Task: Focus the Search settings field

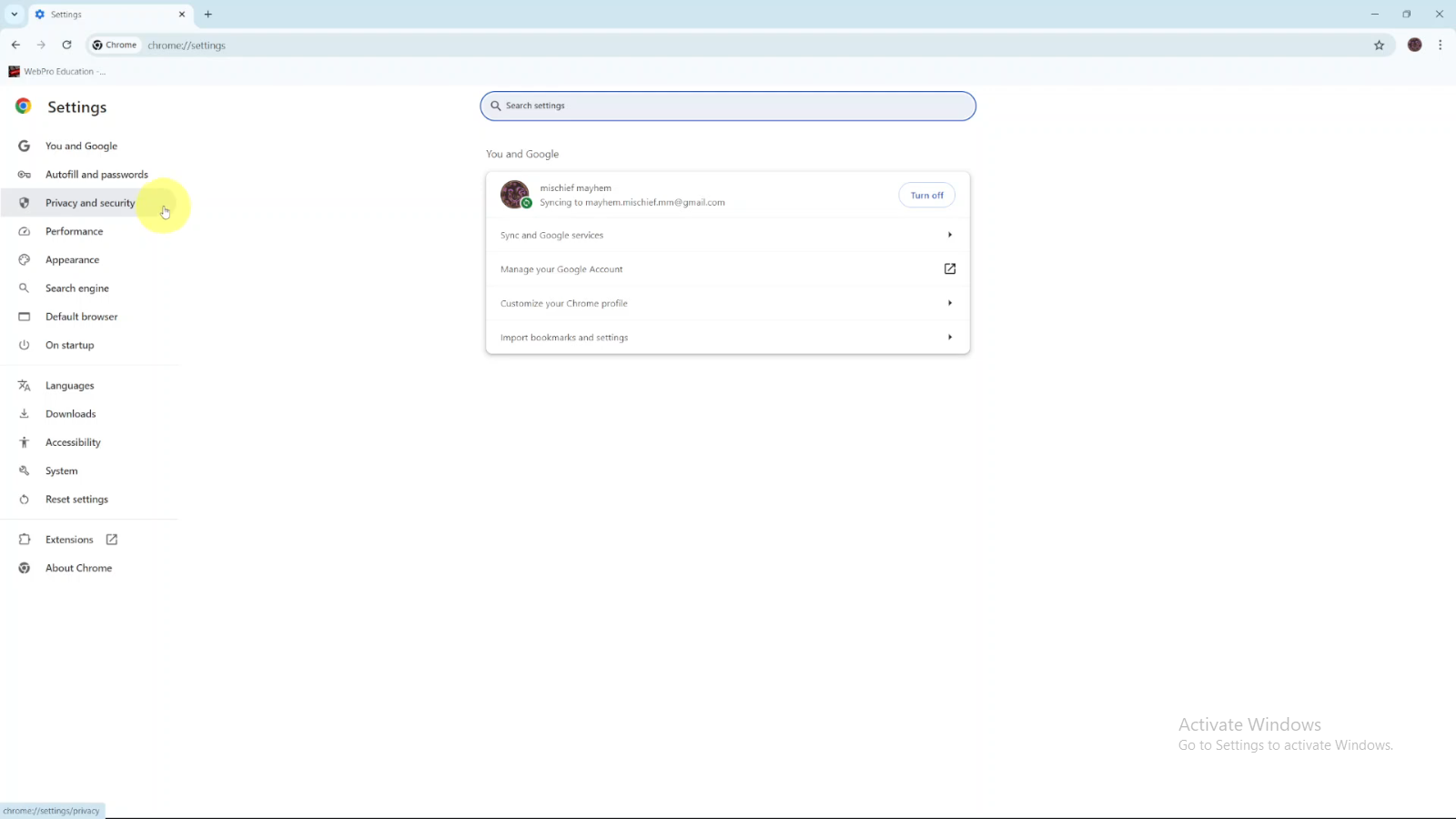Action: pyautogui.click(x=728, y=106)
